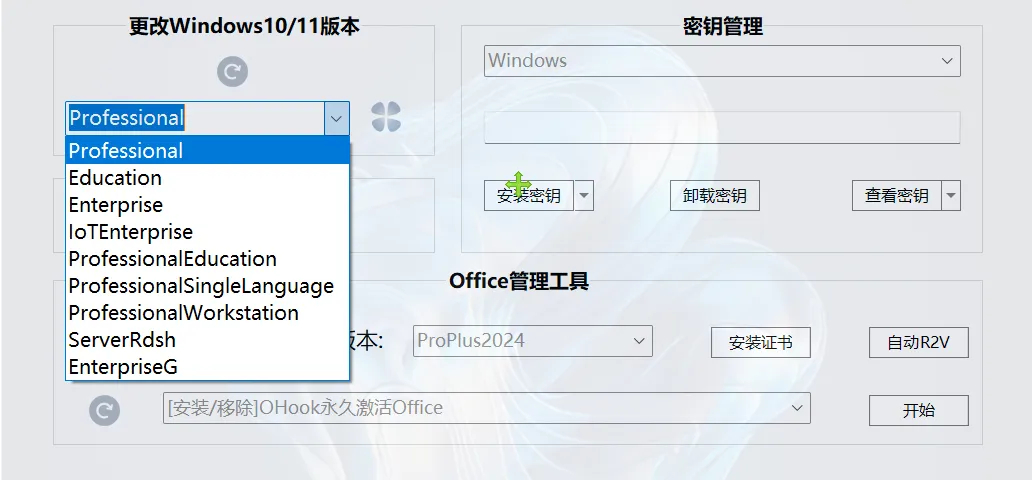
Task: Select Education in the edition list
Action: coord(207,178)
